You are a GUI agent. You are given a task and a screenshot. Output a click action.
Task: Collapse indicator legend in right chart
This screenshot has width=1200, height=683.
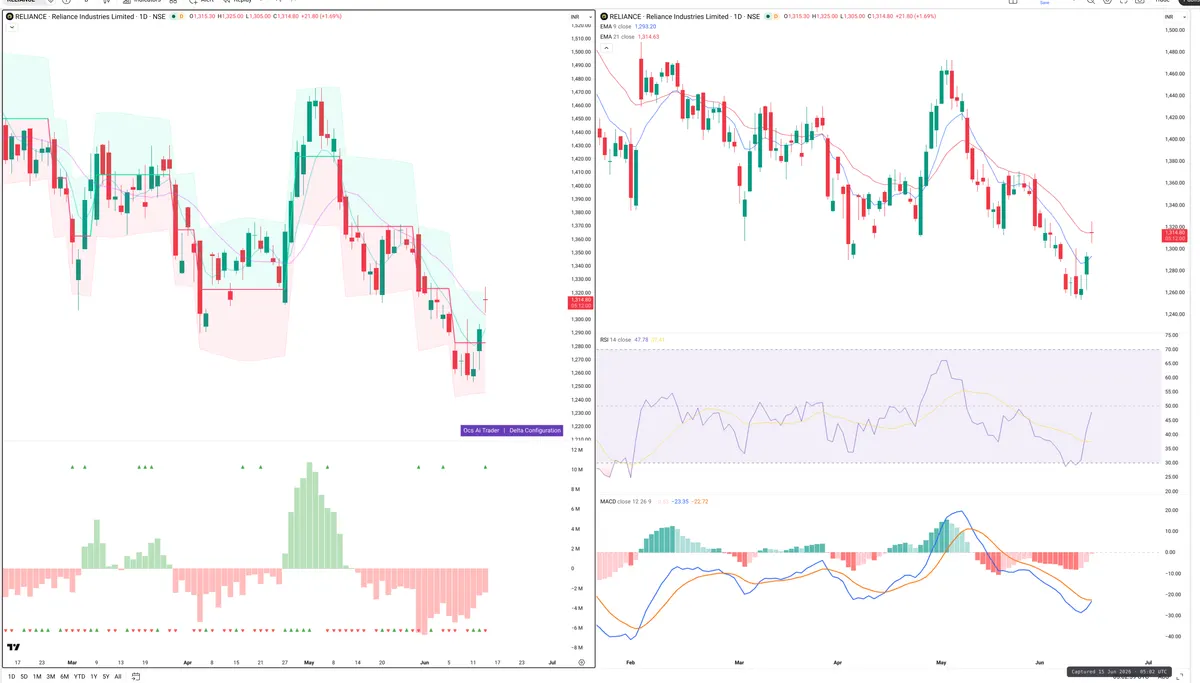605,48
